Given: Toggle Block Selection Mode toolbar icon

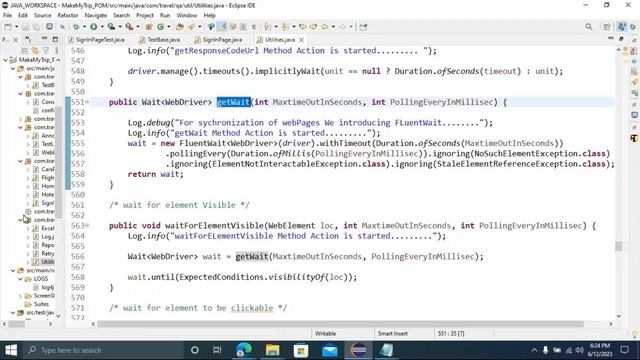Looking at the screenshot, I should tap(243, 27).
